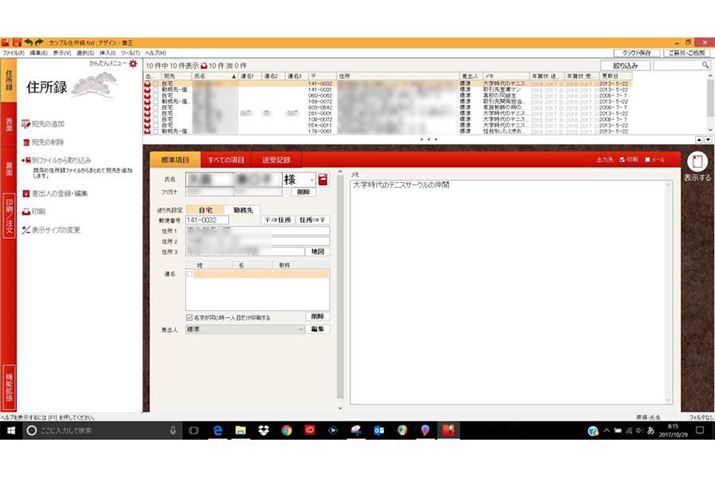Click the red icon beside the 様 honorific
The width and height of the screenshot is (715, 477).
click(324, 179)
